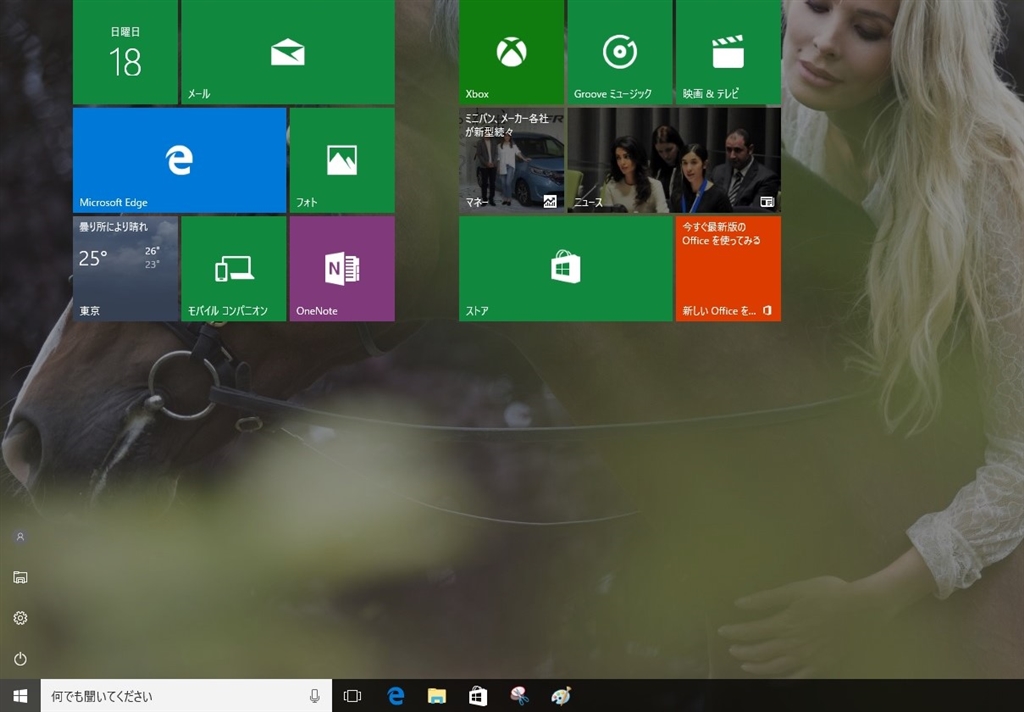Viewport: 1024px width, 712px height.
Task: Open the マネー news tile
Action: coord(511,160)
